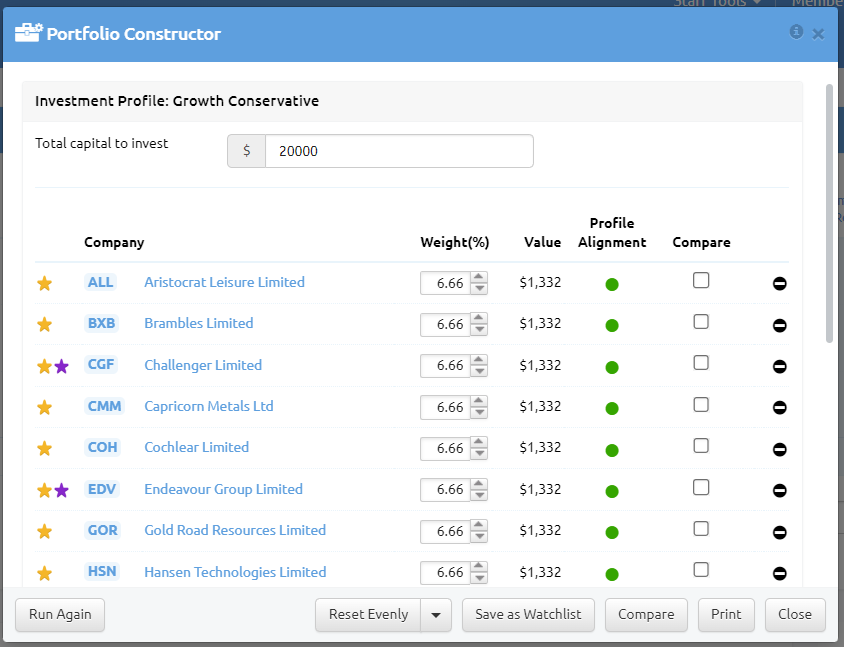Open the CGF ticker badge
Image resolution: width=844 pixels, height=647 pixels.
point(101,364)
